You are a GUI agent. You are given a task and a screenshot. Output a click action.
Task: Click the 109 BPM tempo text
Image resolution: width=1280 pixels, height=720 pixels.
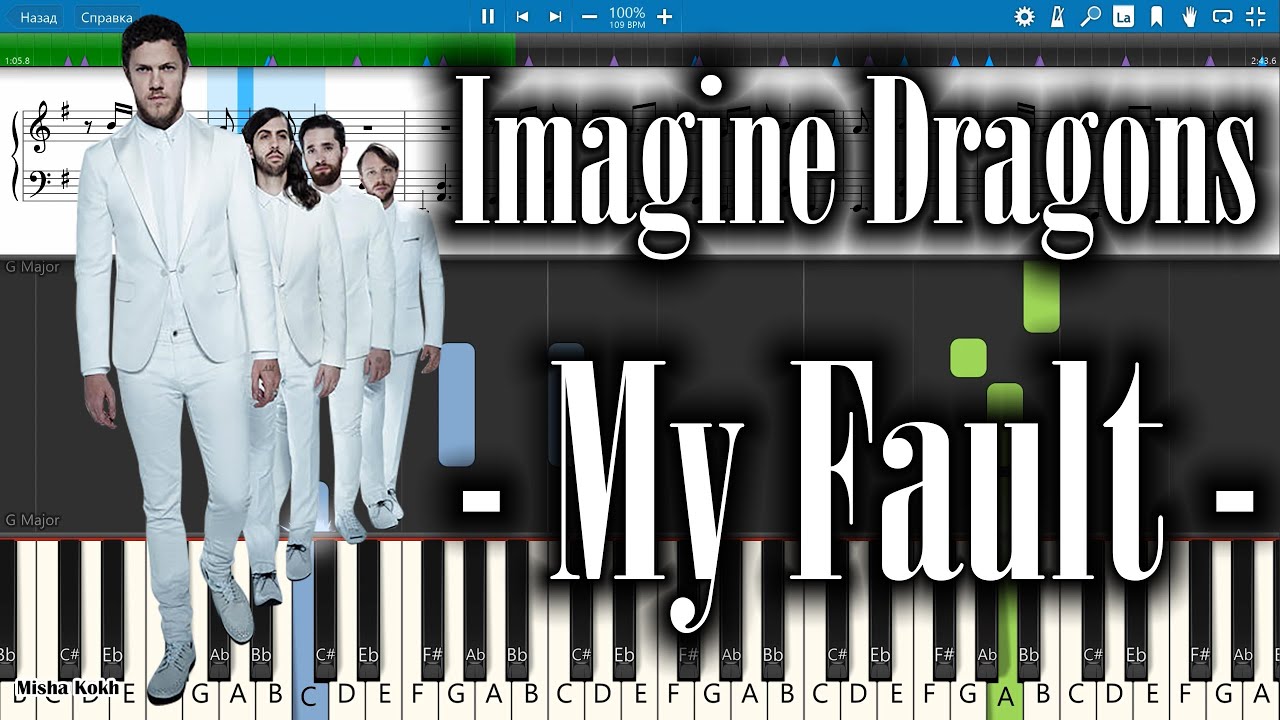tap(626, 24)
